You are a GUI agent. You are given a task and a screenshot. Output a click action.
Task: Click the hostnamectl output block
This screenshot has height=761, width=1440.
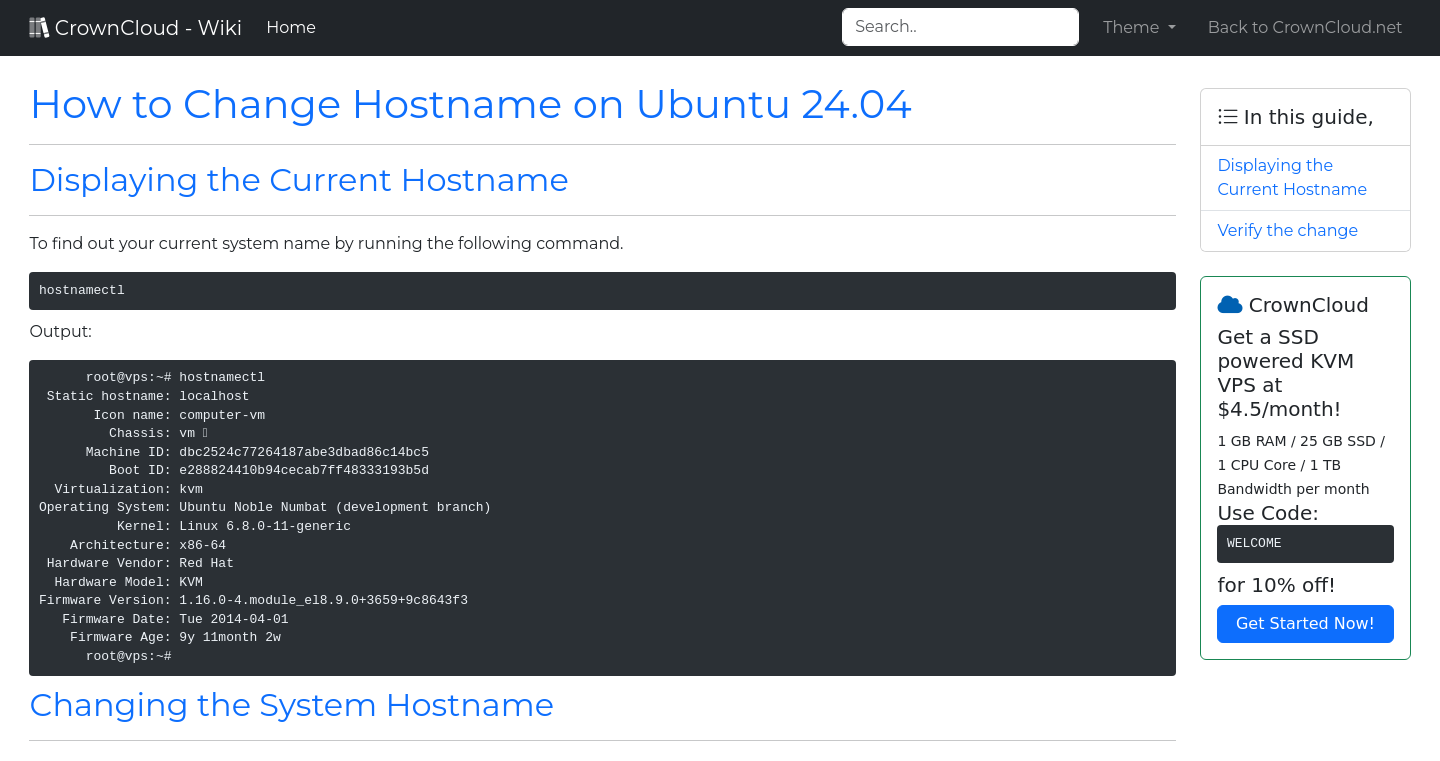coord(600,517)
